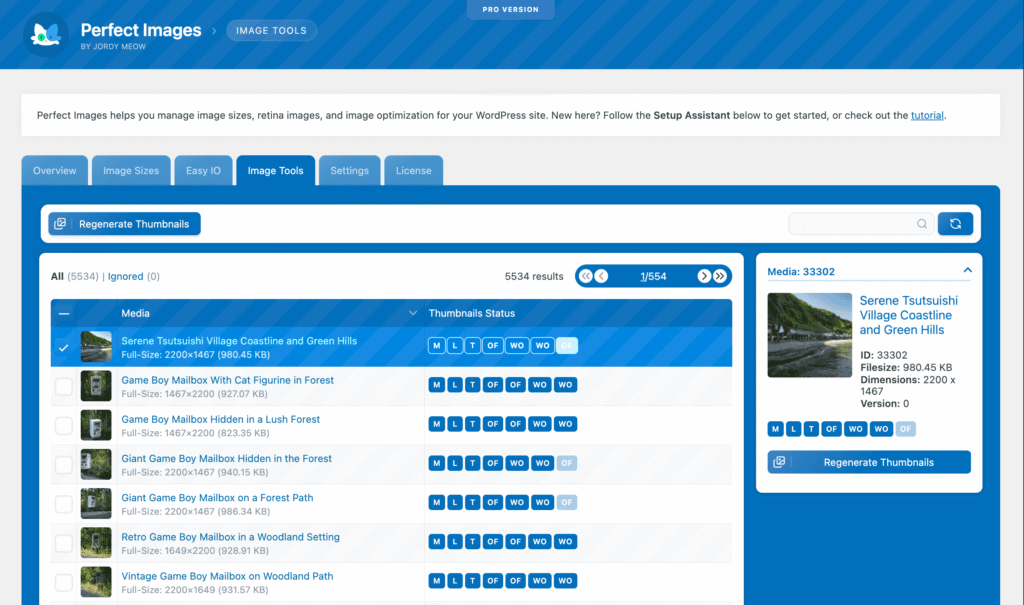Toggle the select-all checkbox in the header
Screen dimensions: 1024x605
(64, 313)
